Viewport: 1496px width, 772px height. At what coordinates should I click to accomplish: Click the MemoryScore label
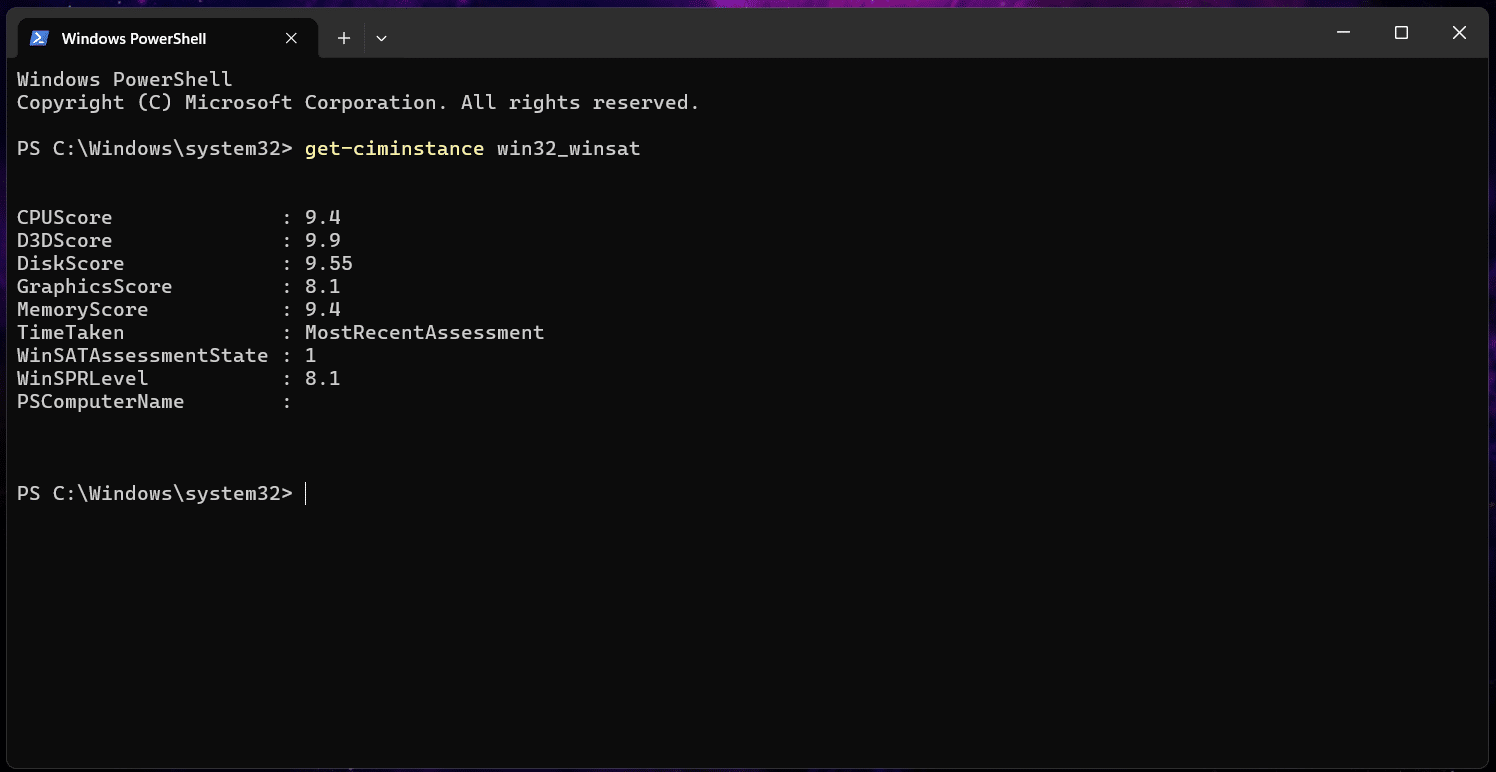(x=83, y=310)
